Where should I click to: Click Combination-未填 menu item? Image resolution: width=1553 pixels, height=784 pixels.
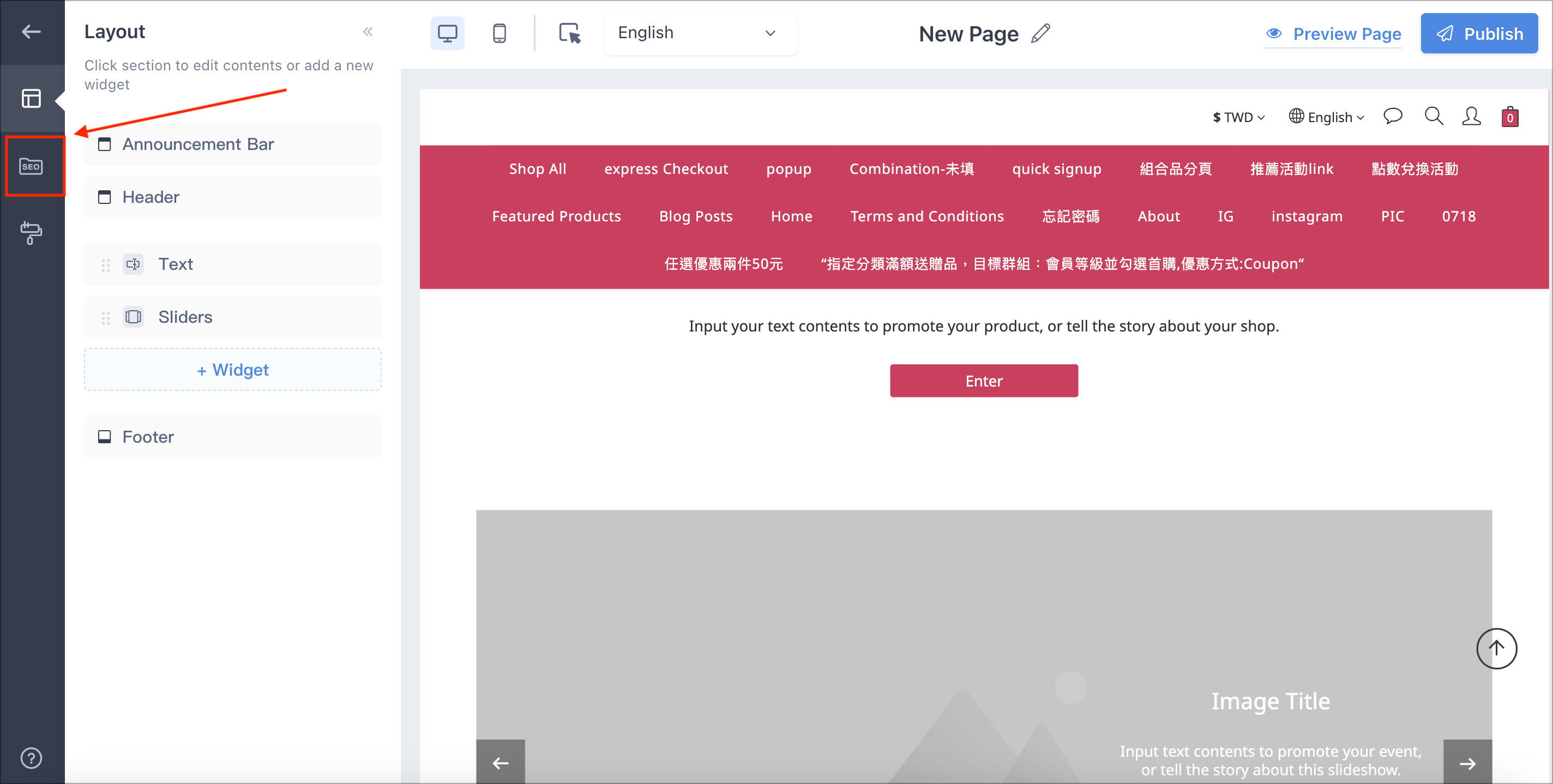coord(912,170)
